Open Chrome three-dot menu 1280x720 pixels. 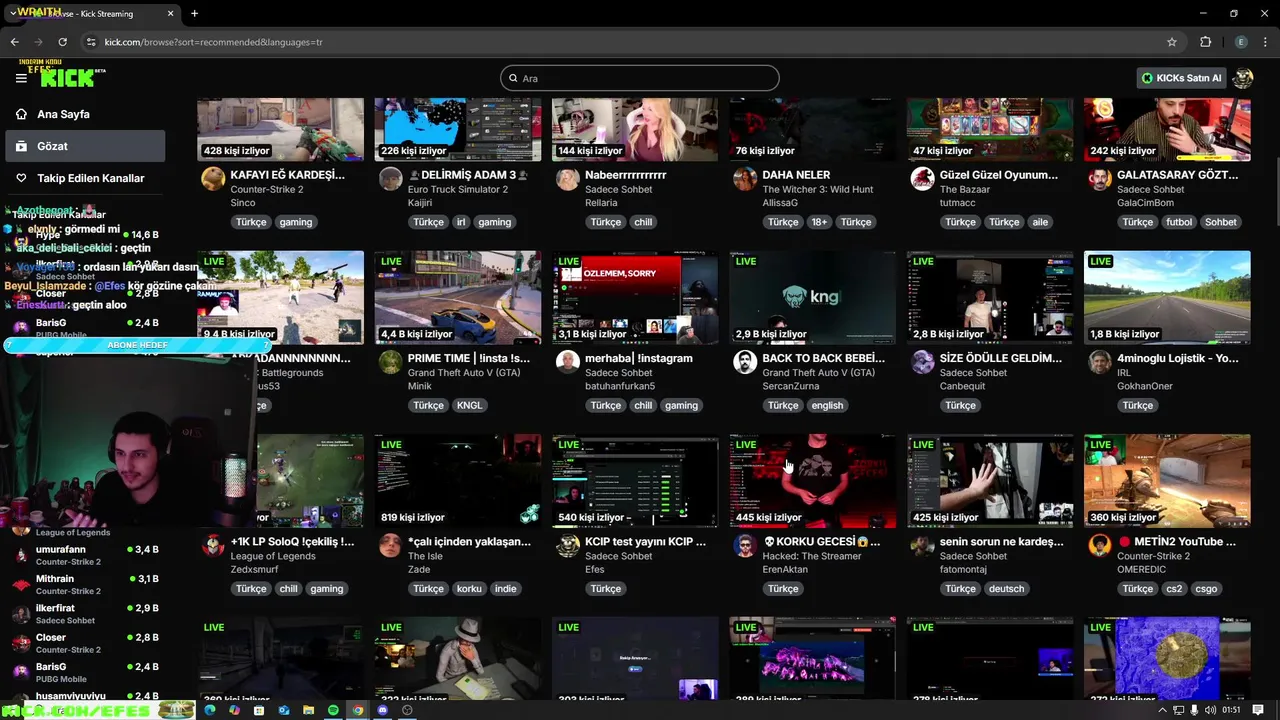1265,42
